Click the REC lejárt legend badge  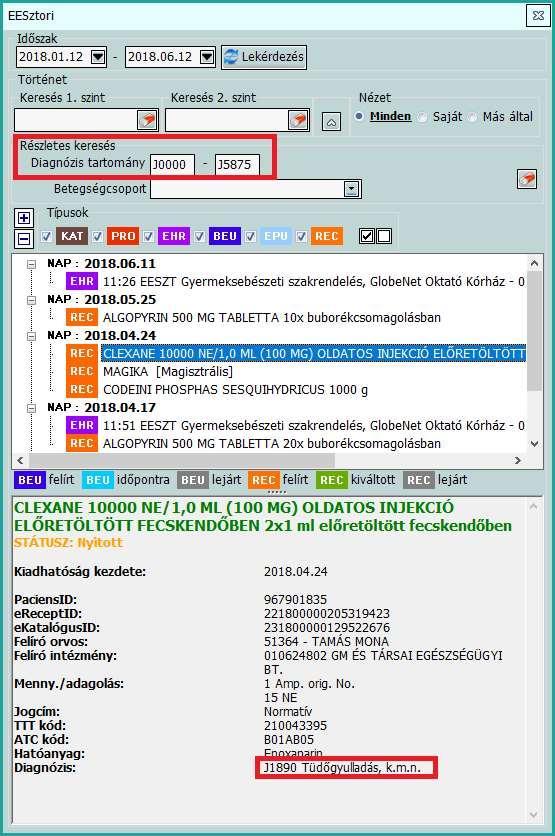tap(419, 480)
